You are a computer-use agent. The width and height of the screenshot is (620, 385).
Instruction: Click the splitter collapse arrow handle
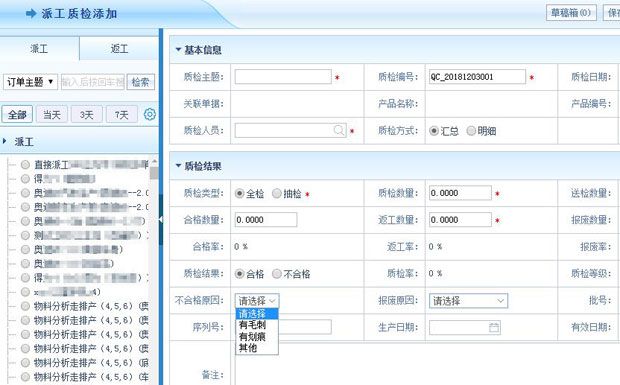(161, 220)
